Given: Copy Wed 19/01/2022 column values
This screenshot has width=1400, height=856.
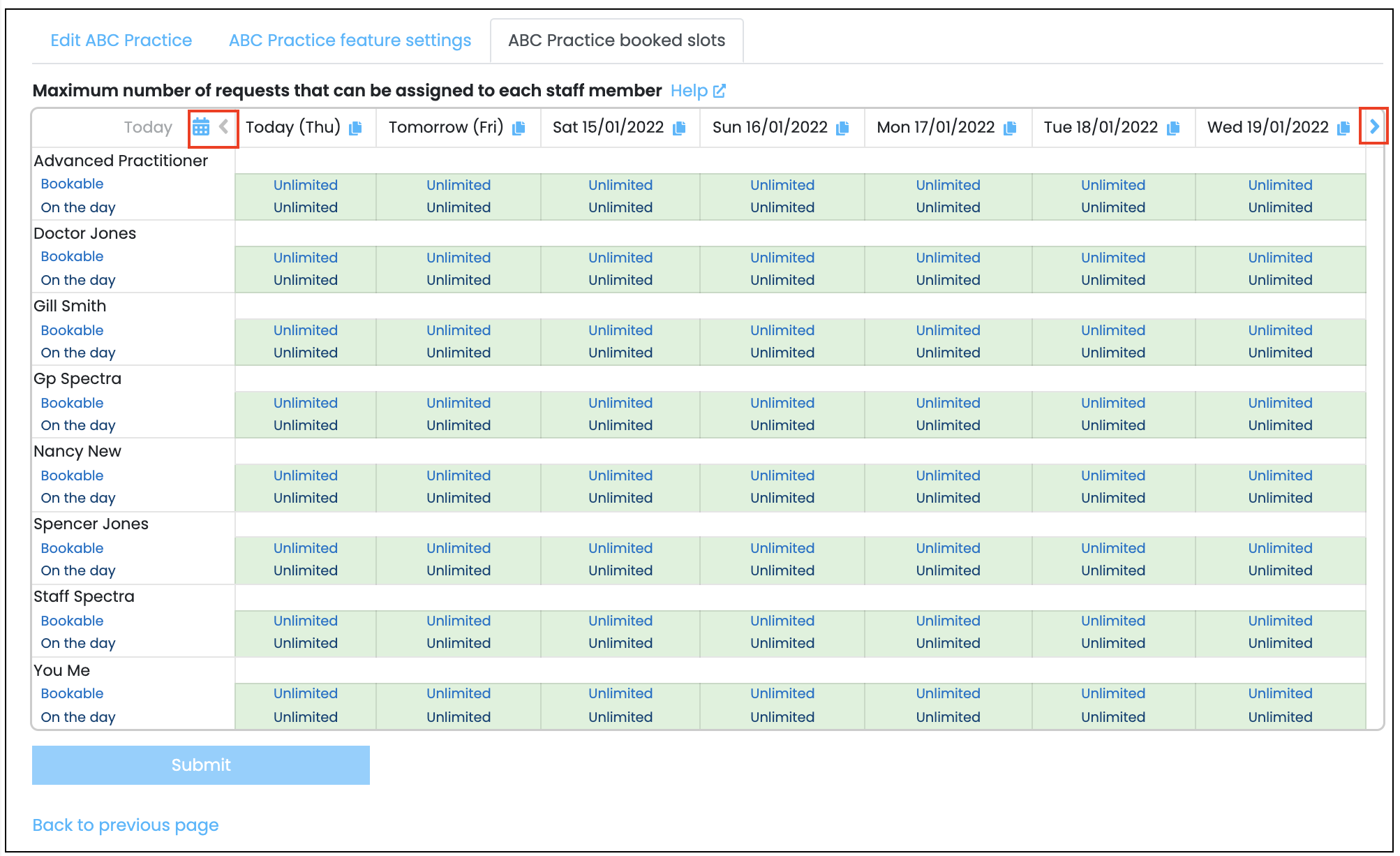Looking at the screenshot, I should point(1343,128).
